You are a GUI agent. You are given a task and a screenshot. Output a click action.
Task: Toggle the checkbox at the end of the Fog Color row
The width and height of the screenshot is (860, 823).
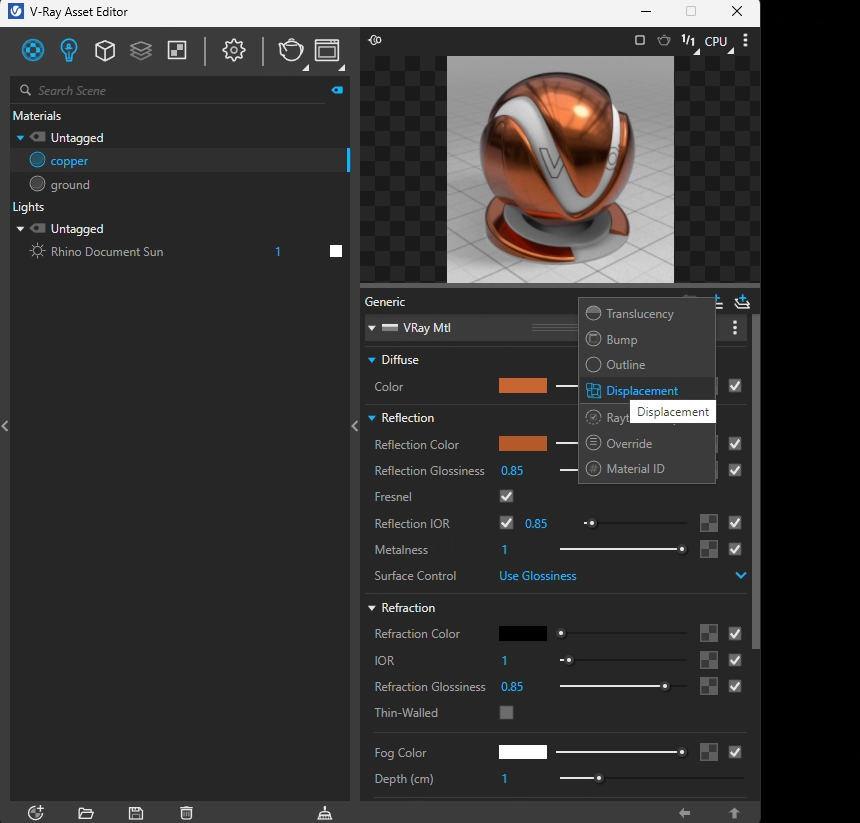[735, 752]
